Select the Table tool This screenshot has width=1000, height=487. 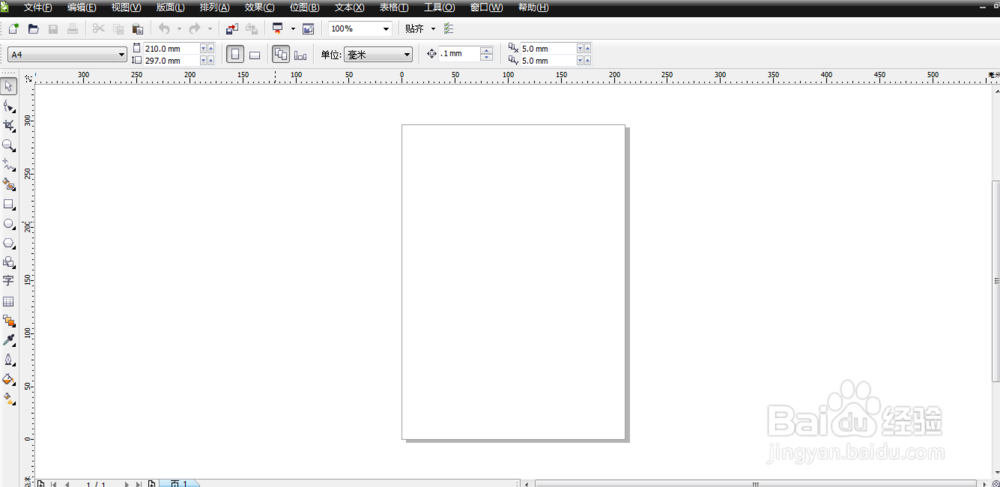pos(9,302)
